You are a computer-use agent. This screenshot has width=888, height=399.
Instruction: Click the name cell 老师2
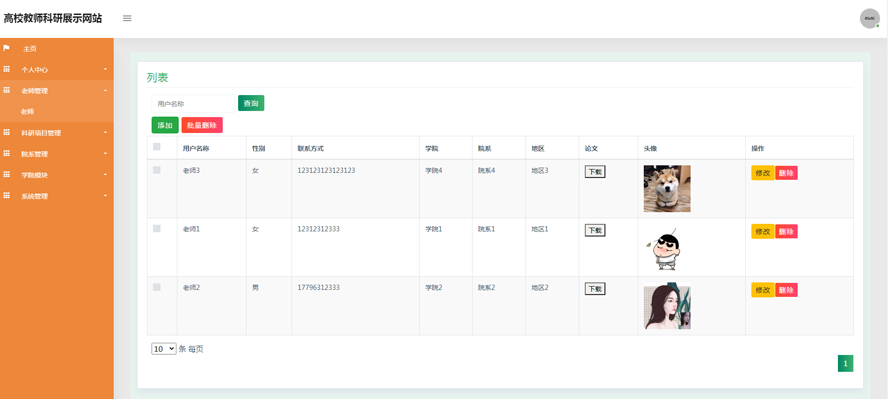point(191,287)
